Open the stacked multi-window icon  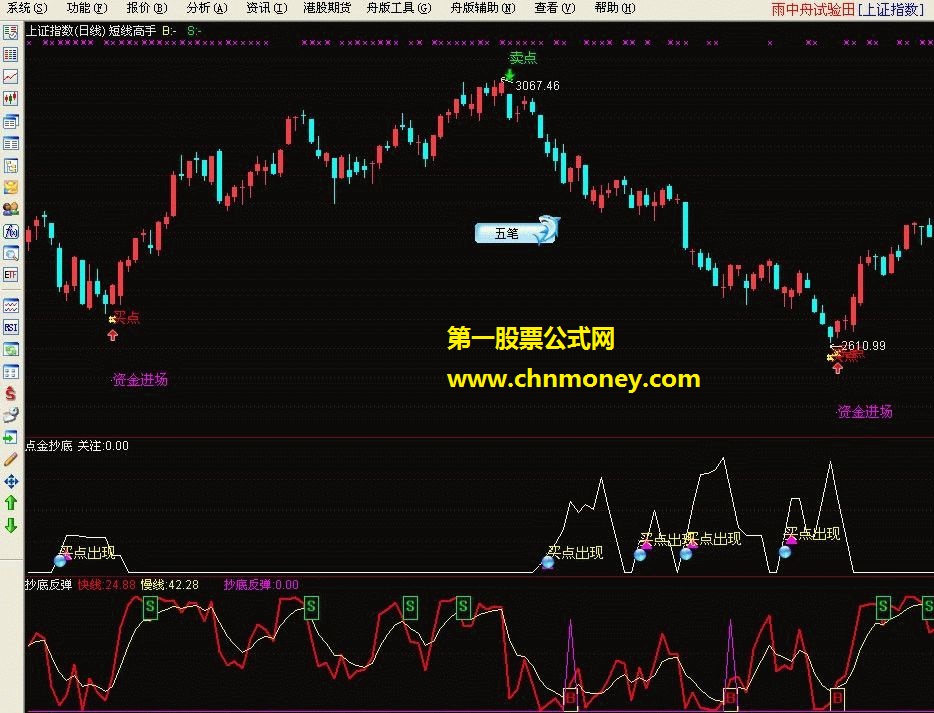[x=10, y=121]
